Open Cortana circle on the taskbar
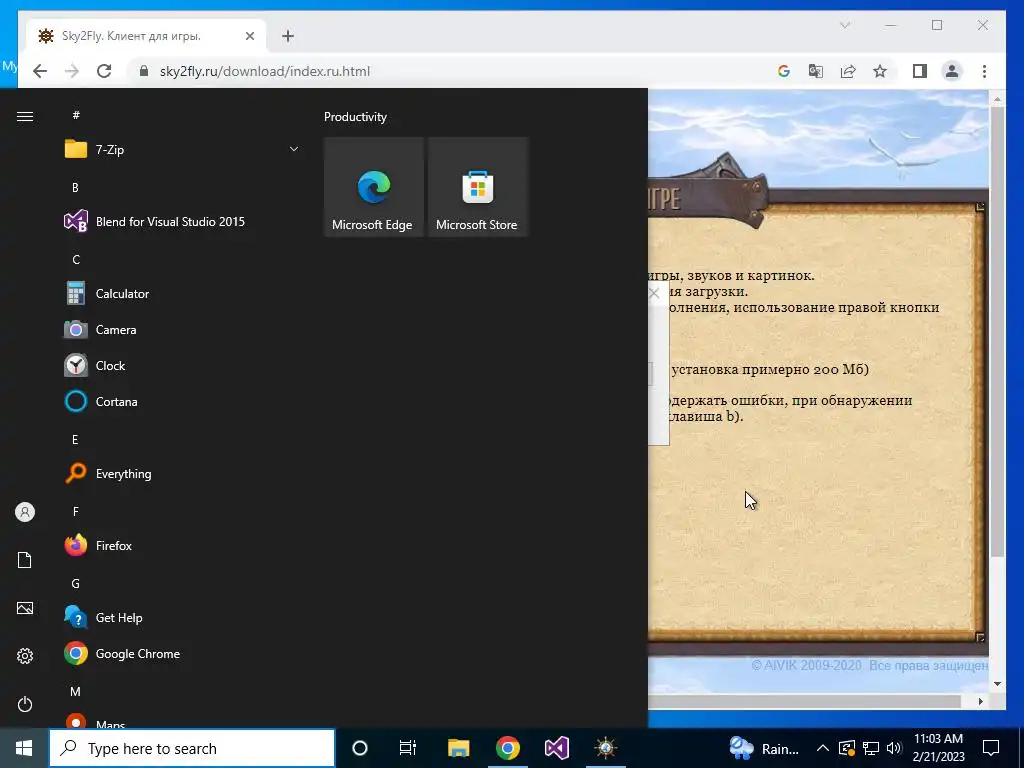This screenshot has height=768, width=1024. [x=360, y=748]
